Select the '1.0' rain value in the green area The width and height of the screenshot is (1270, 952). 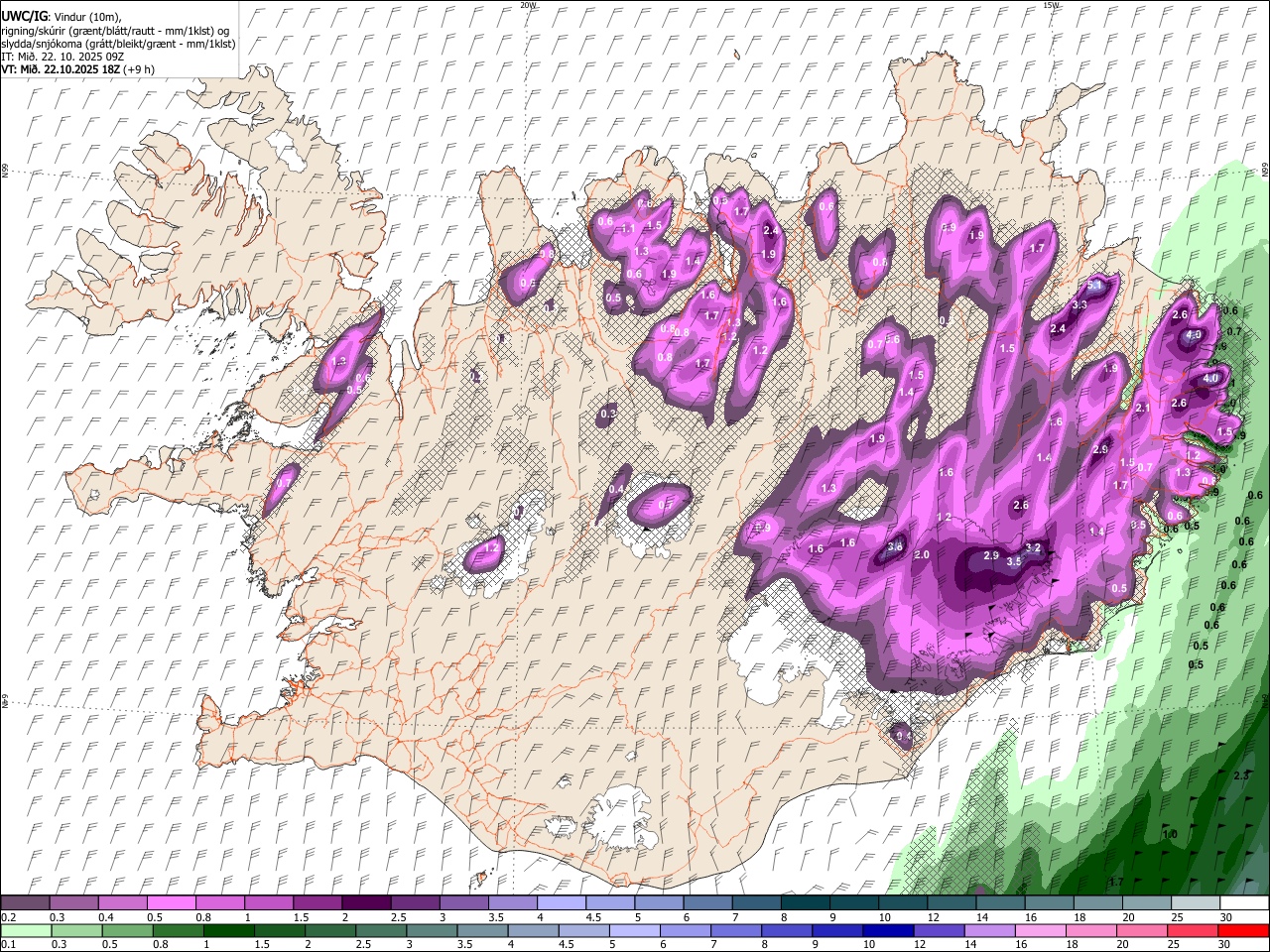pyautogui.click(x=1170, y=834)
